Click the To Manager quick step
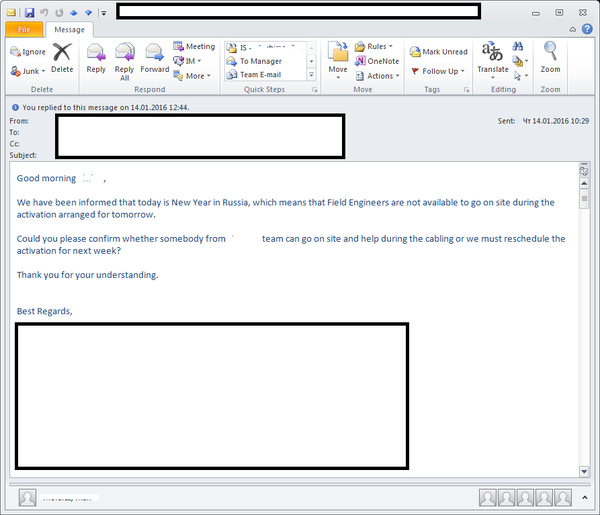Viewport: 600px width, 515px height. [x=254, y=61]
